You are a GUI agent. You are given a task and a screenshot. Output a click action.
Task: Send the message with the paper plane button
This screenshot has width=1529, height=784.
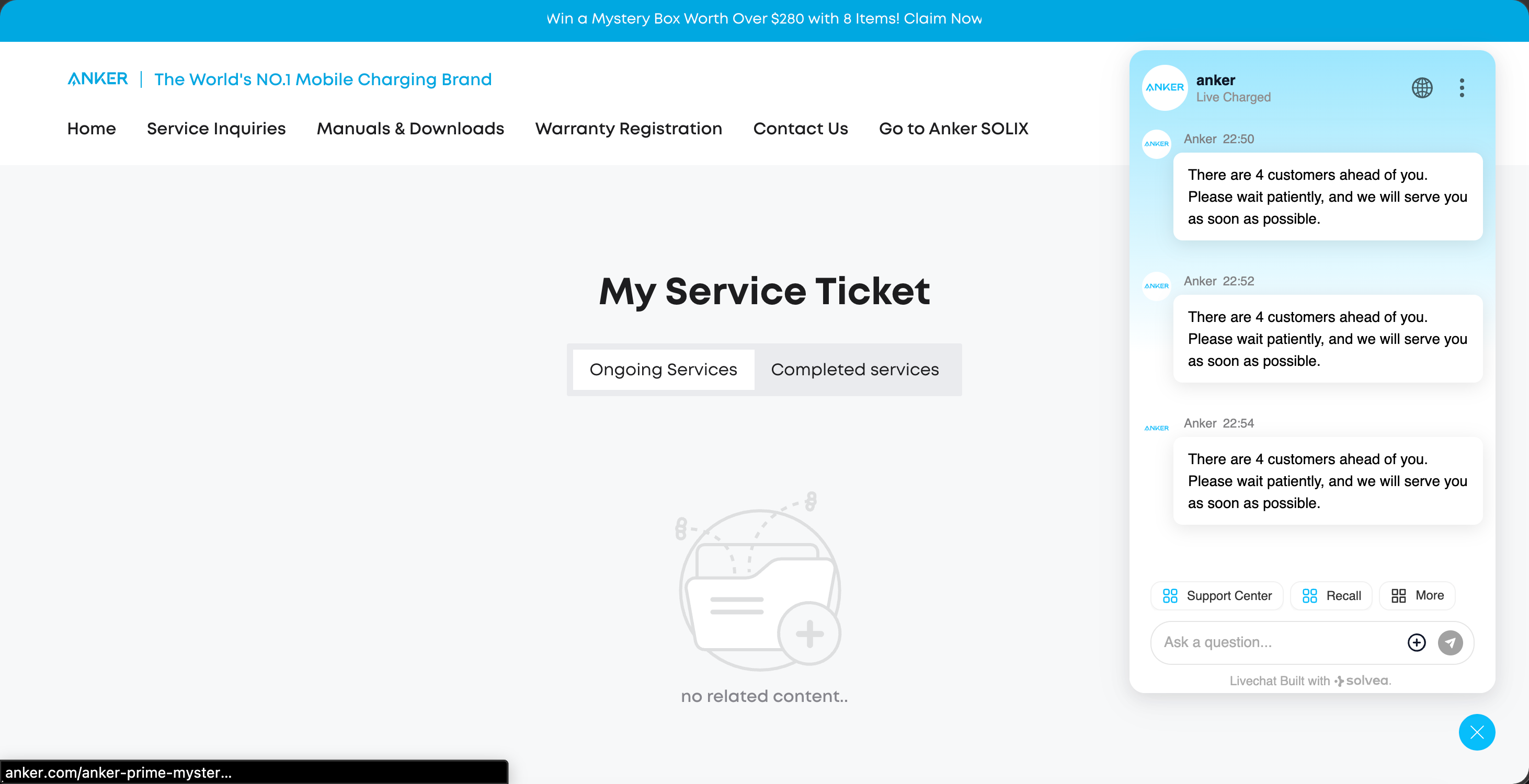click(x=1450, y=642)
